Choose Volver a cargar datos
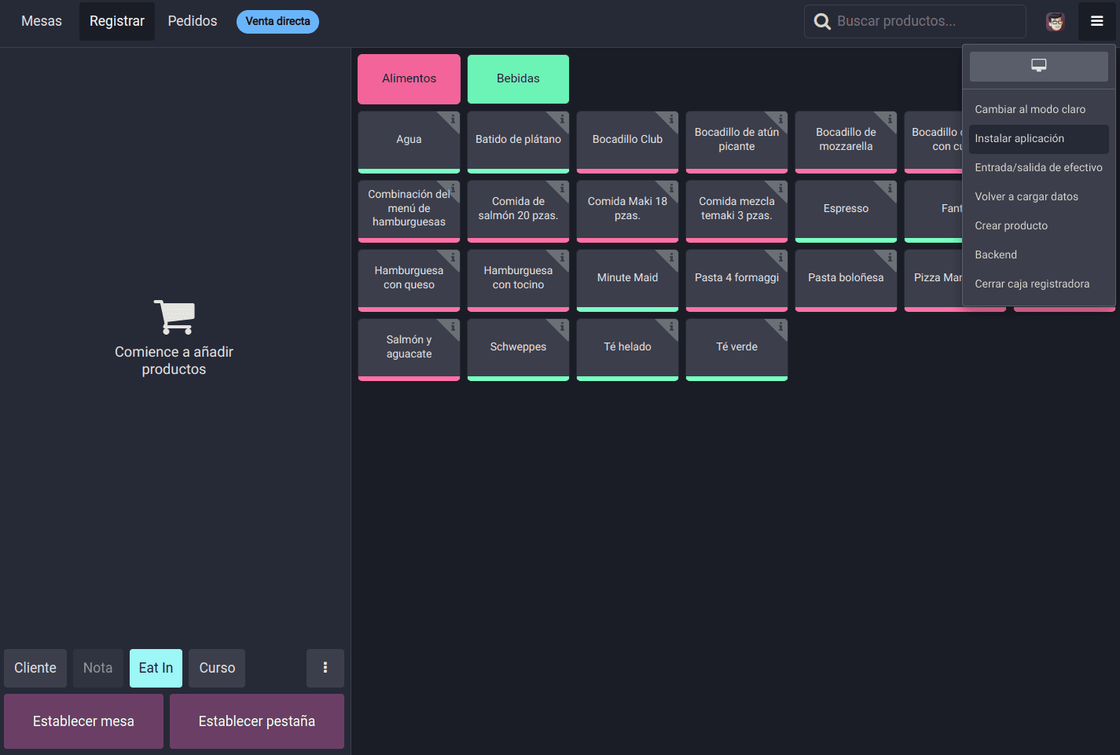The width and height of the screenshot is (1120, 755). pos(1039,196)
